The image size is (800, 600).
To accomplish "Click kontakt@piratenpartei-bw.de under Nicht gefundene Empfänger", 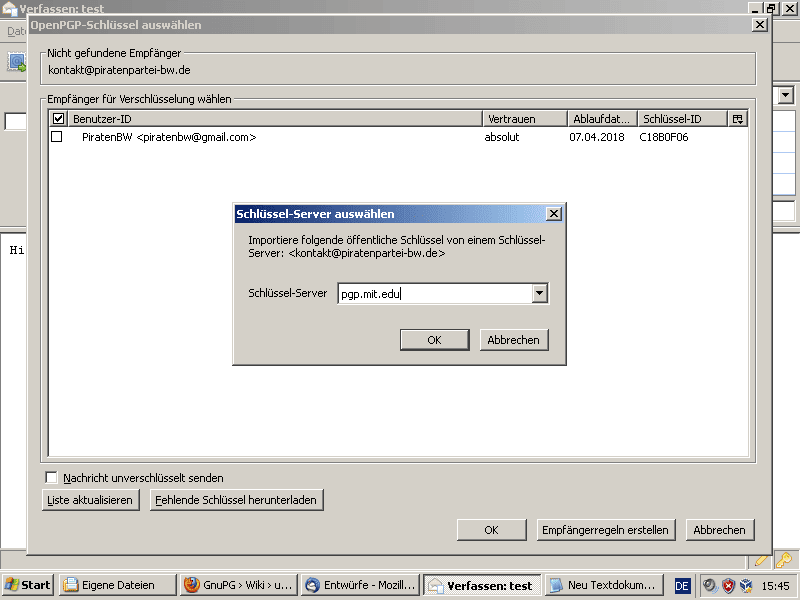I will [119, 70].
